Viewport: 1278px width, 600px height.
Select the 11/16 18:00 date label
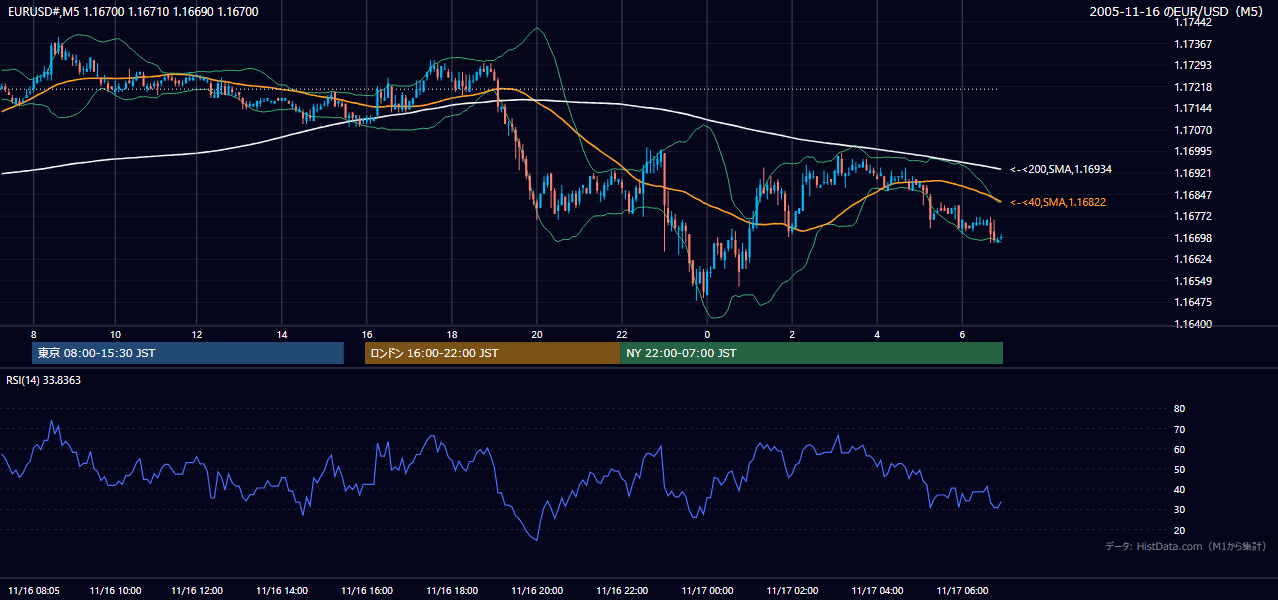[x=452, y=590]
